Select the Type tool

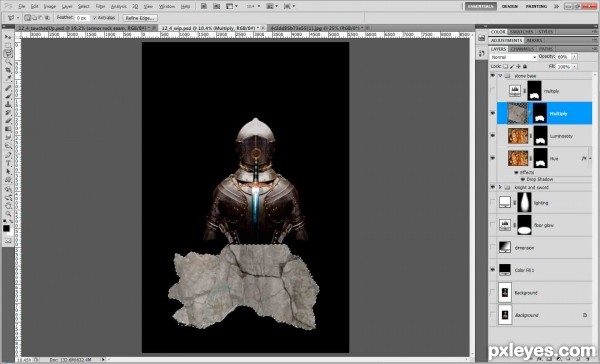(x=8, y=163)
